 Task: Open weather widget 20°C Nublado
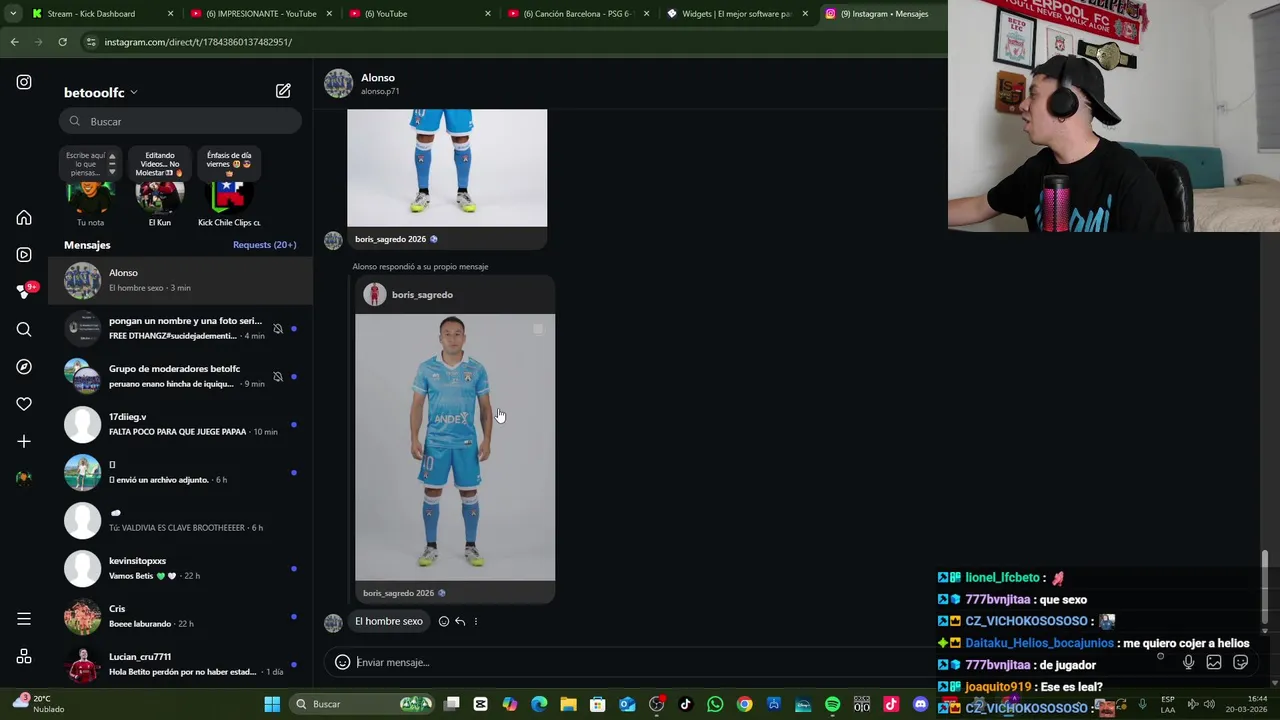[x=40, y=704]
